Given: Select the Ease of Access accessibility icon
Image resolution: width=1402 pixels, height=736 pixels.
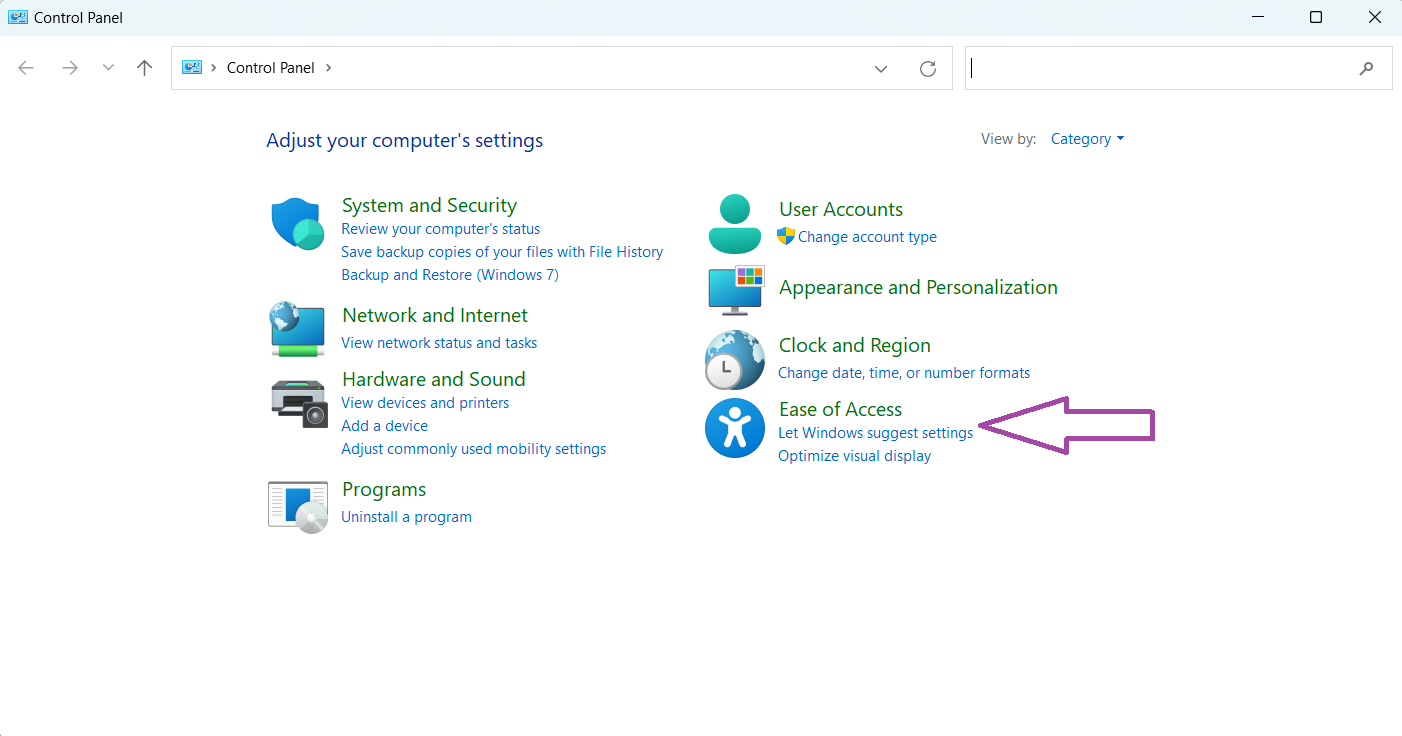Looking at the screenshot, I should (735, 428).
